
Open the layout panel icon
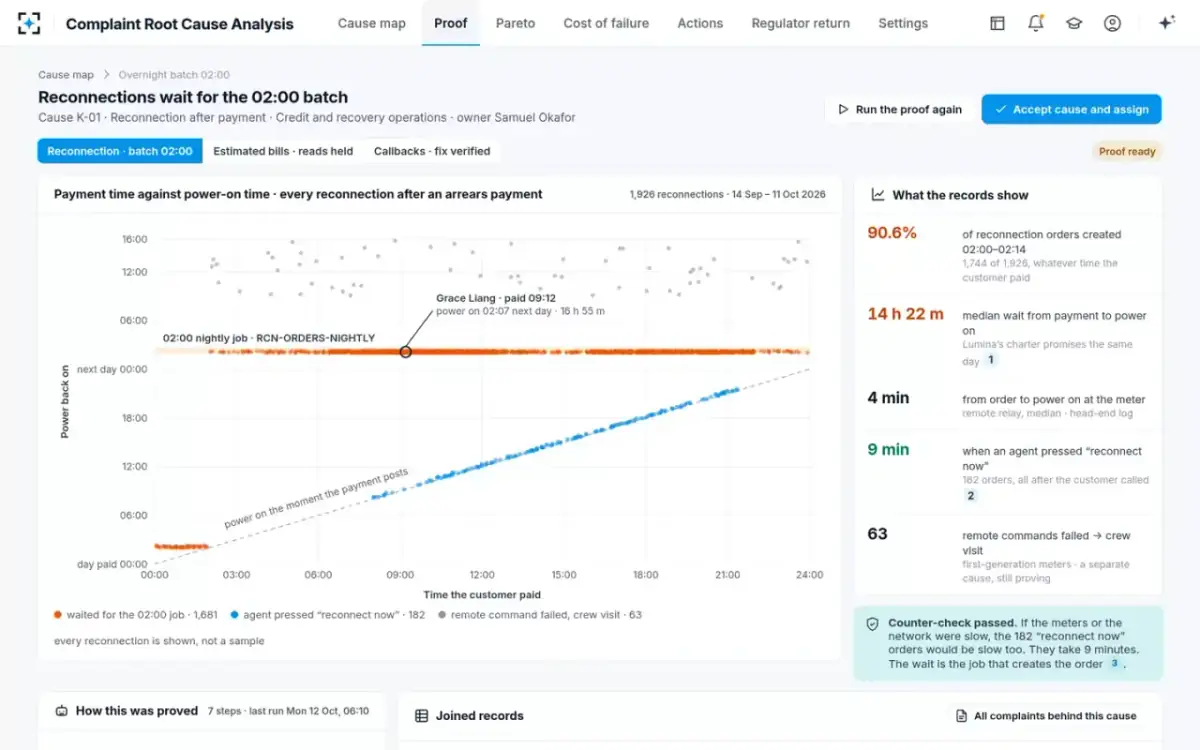(997, 23)
